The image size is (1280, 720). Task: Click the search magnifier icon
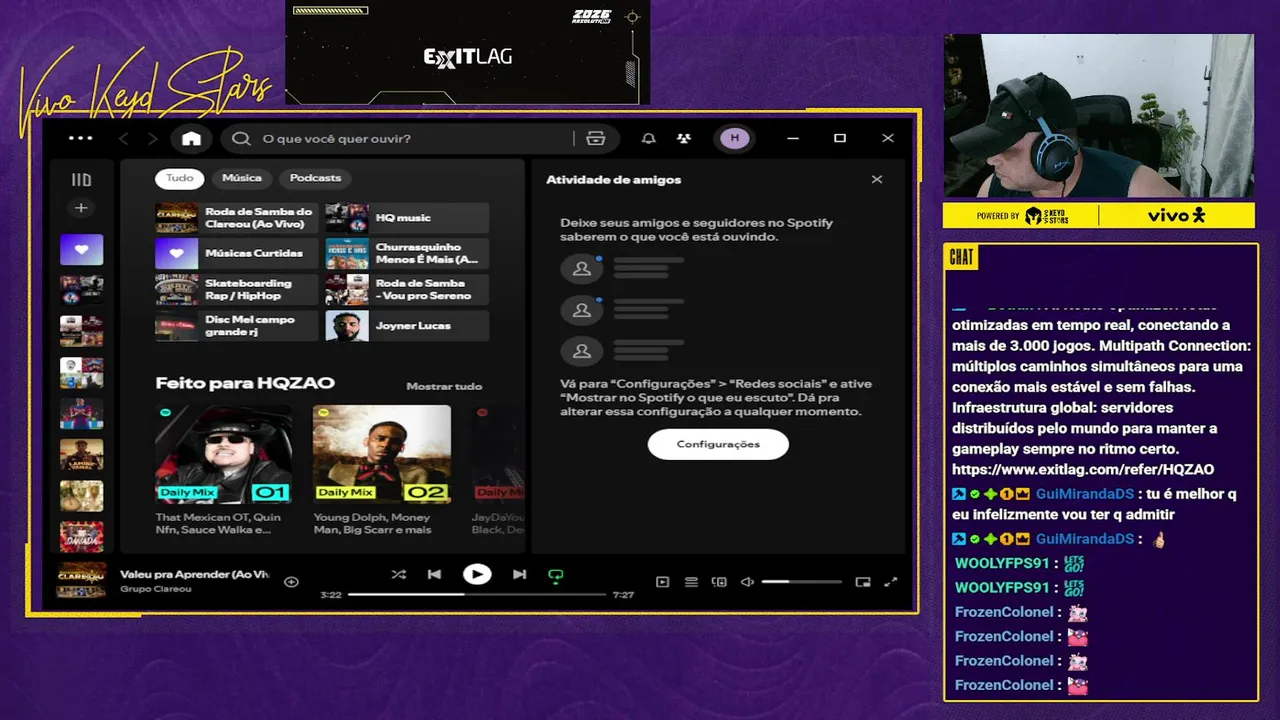(x=241, y=138)
